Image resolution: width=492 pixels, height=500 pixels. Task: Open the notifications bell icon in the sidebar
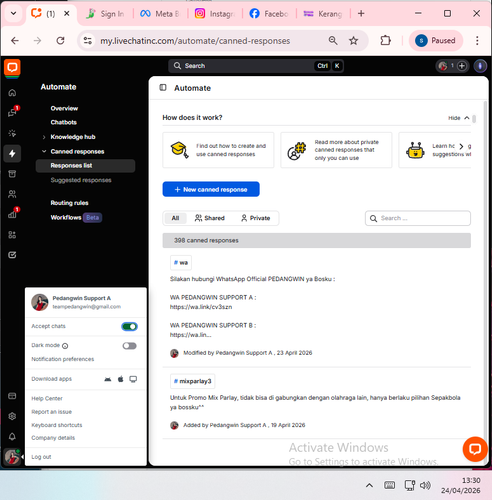coord(12,437)
